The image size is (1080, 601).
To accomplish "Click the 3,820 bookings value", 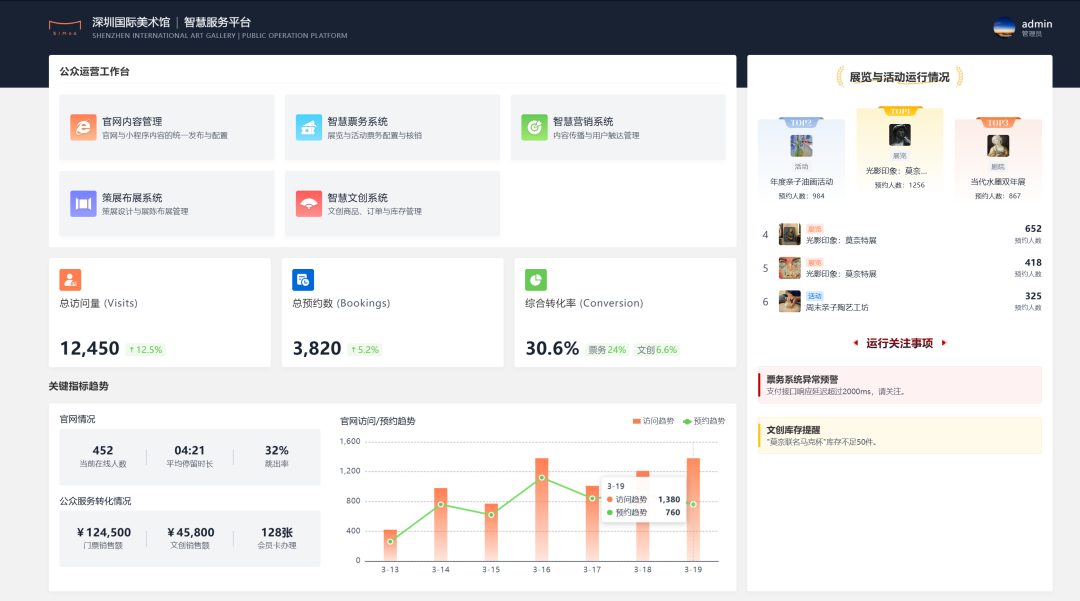I will pyautogui.click(x=317, y=348).
